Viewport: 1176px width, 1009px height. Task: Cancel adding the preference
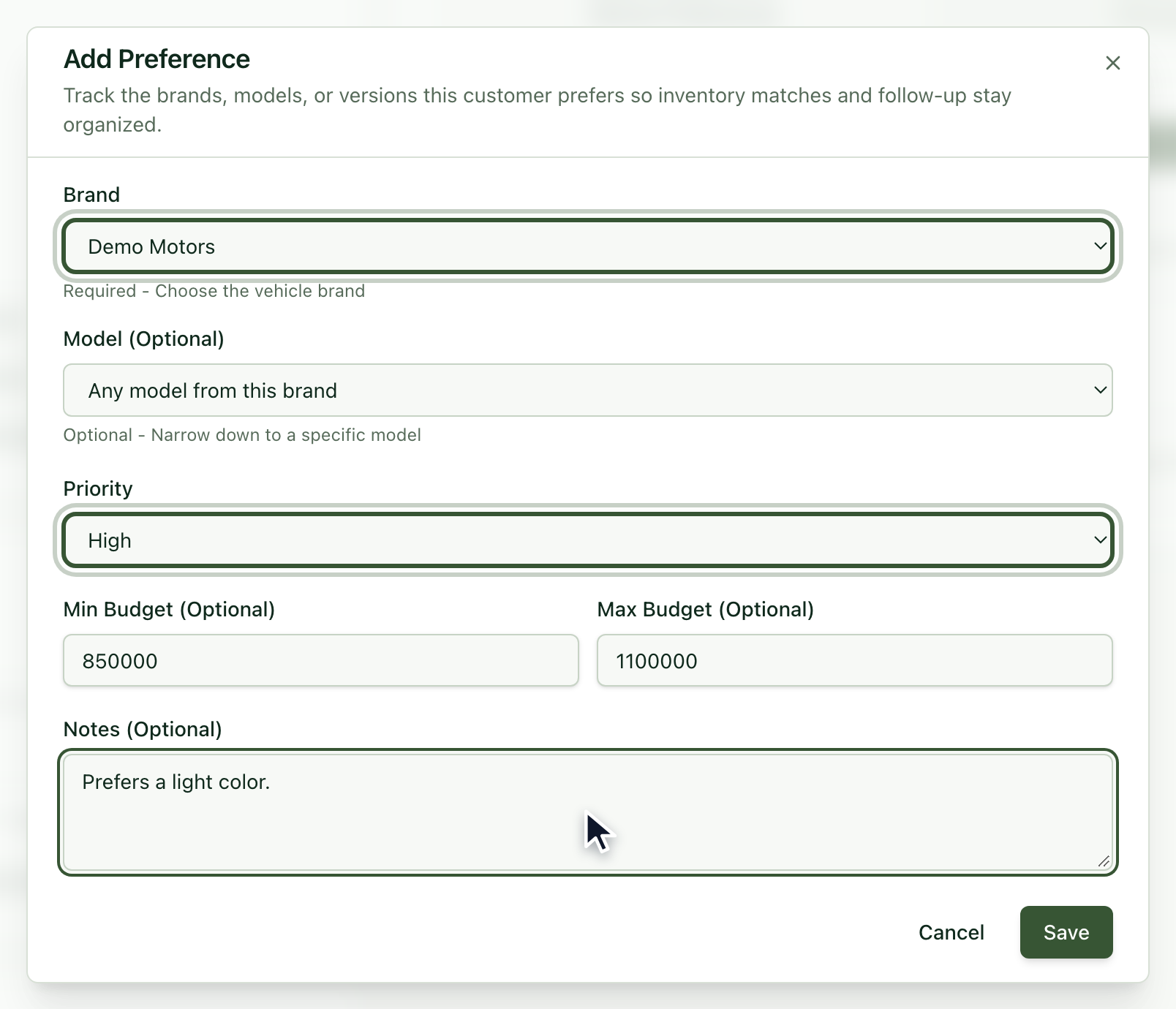point(951,932)
